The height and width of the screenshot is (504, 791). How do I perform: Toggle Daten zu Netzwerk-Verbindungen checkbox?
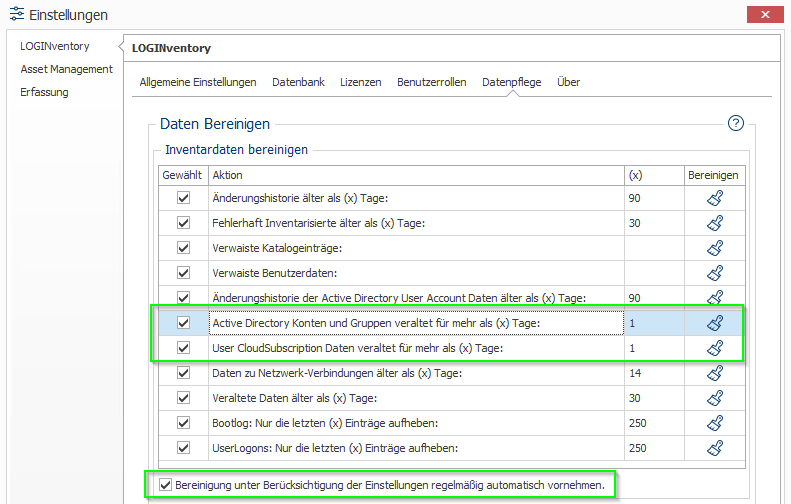(183, 373)
